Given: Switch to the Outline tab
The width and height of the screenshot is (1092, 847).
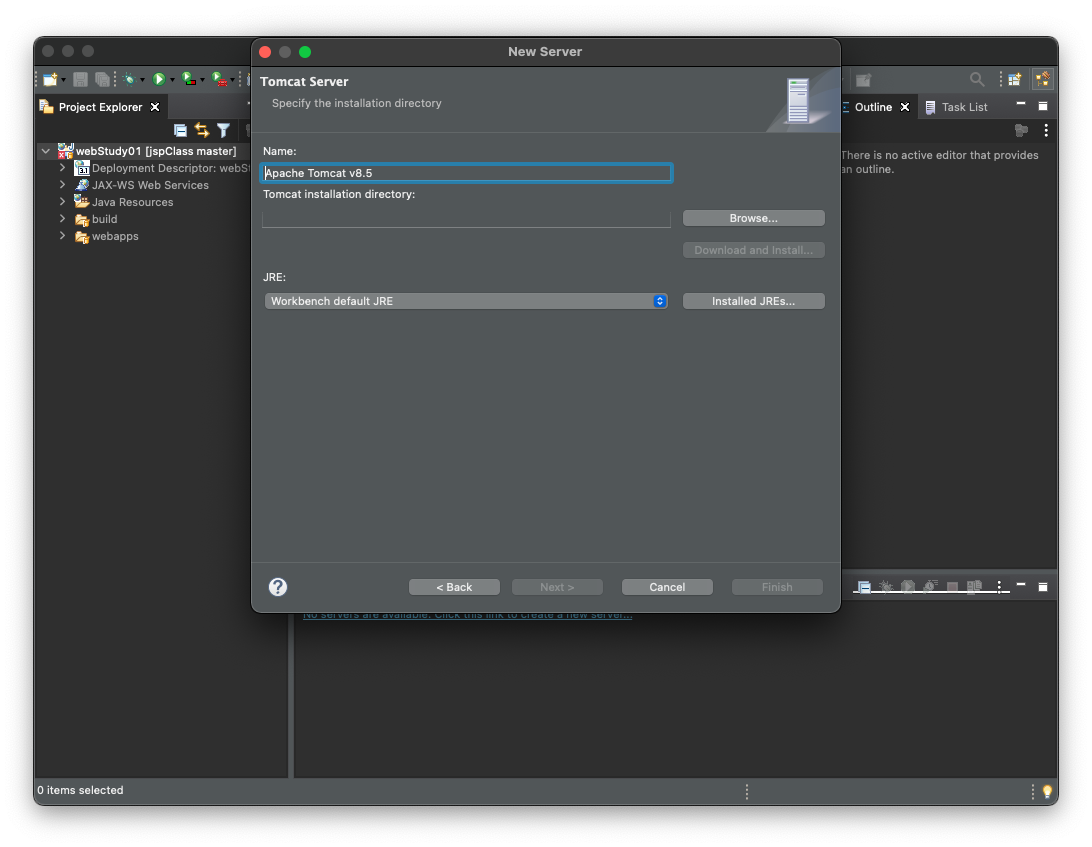Looking at the screenshot, I should 873,107.
